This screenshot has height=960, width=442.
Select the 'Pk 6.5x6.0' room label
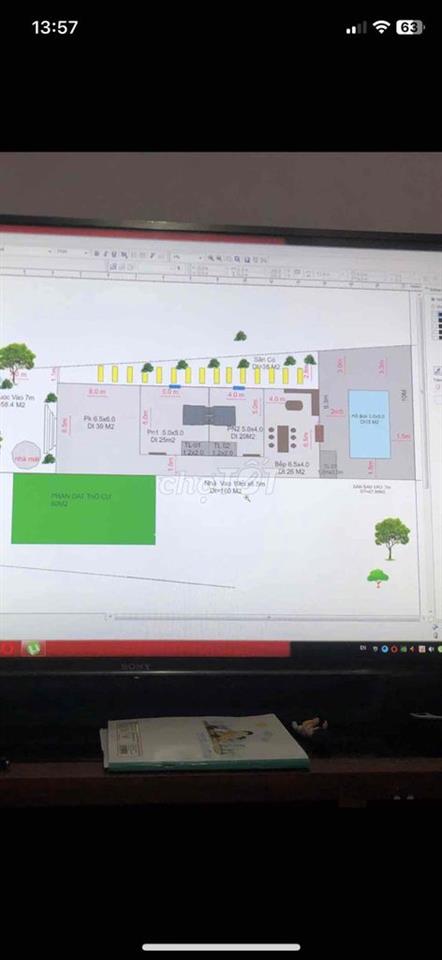pos(98,422)
